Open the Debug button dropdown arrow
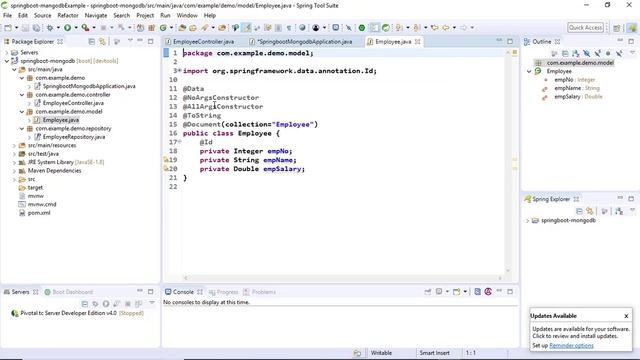 pos(58,28)
